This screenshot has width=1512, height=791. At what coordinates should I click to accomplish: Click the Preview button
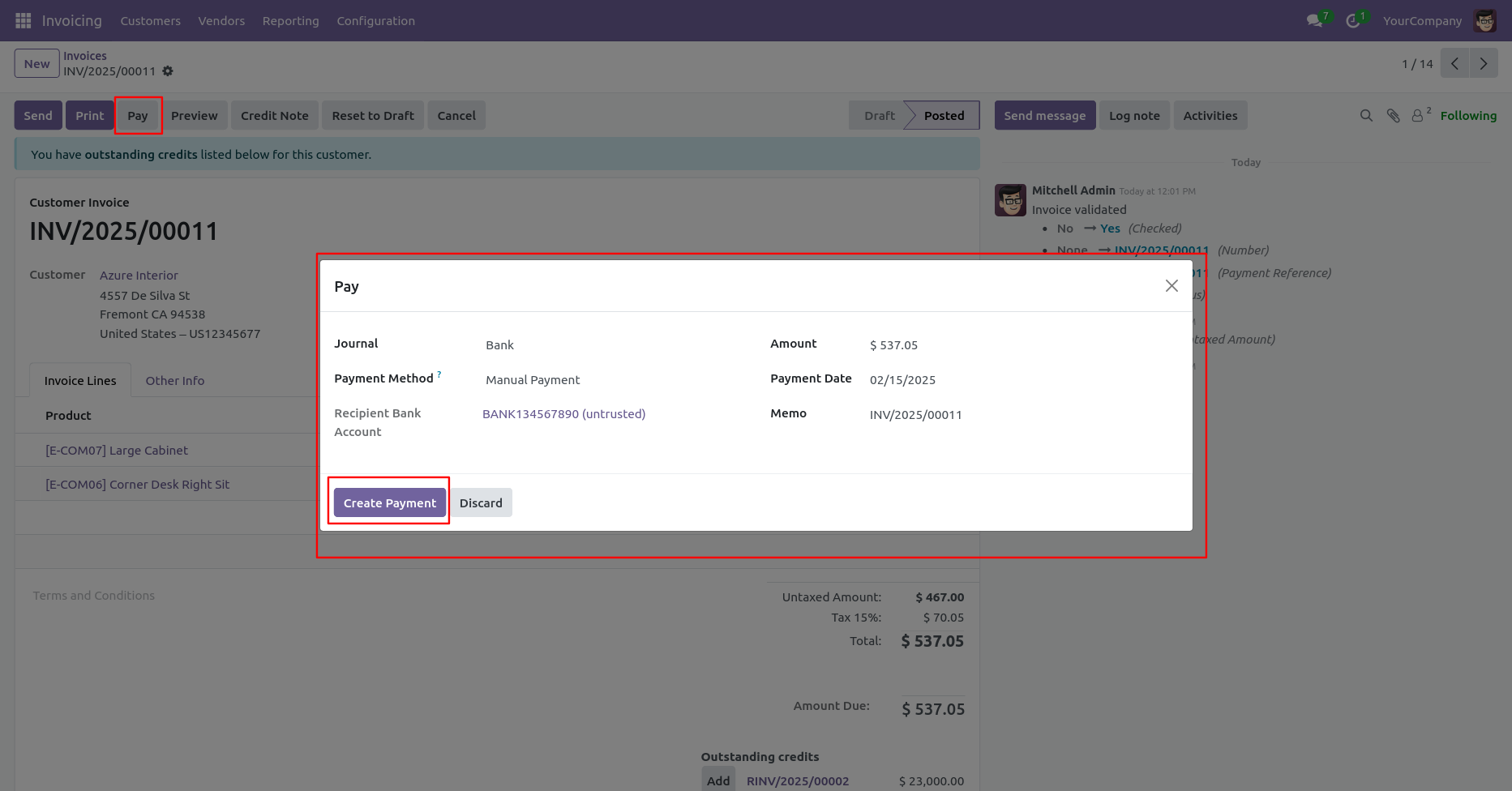click(x=195, y=115)
